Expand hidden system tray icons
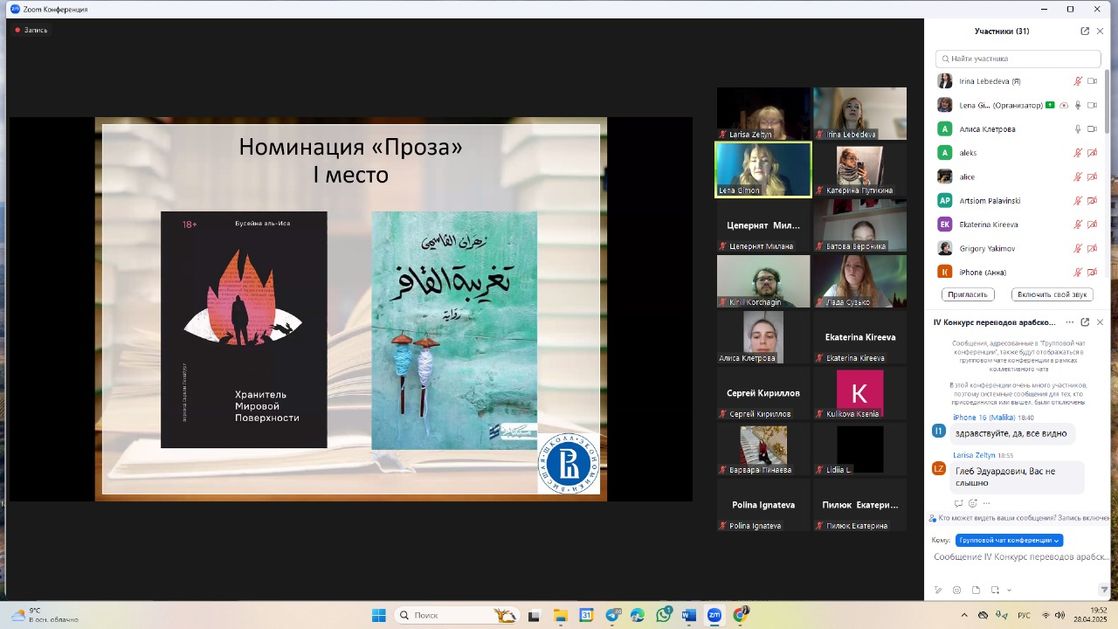The image size is (1118, 629). click(x=964, y=615)
